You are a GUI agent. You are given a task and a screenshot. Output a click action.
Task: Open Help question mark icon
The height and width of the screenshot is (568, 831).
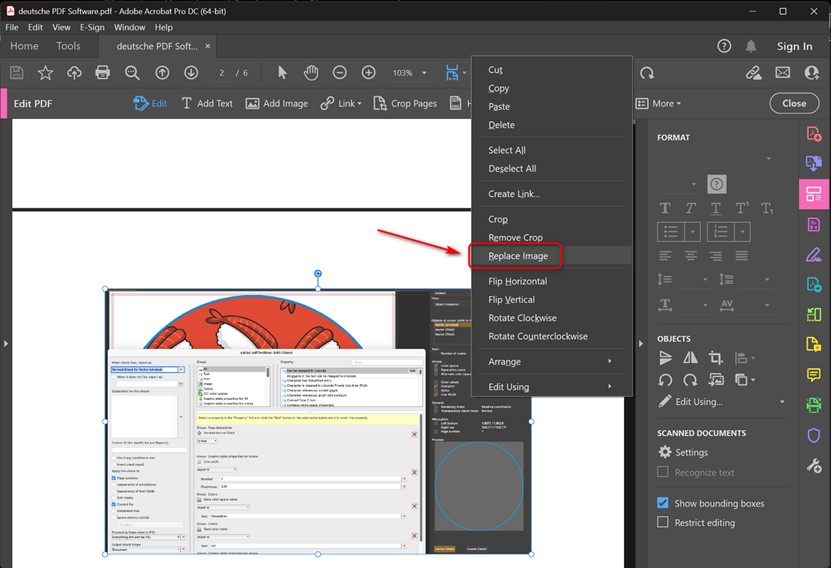click(x=724, y=46)
